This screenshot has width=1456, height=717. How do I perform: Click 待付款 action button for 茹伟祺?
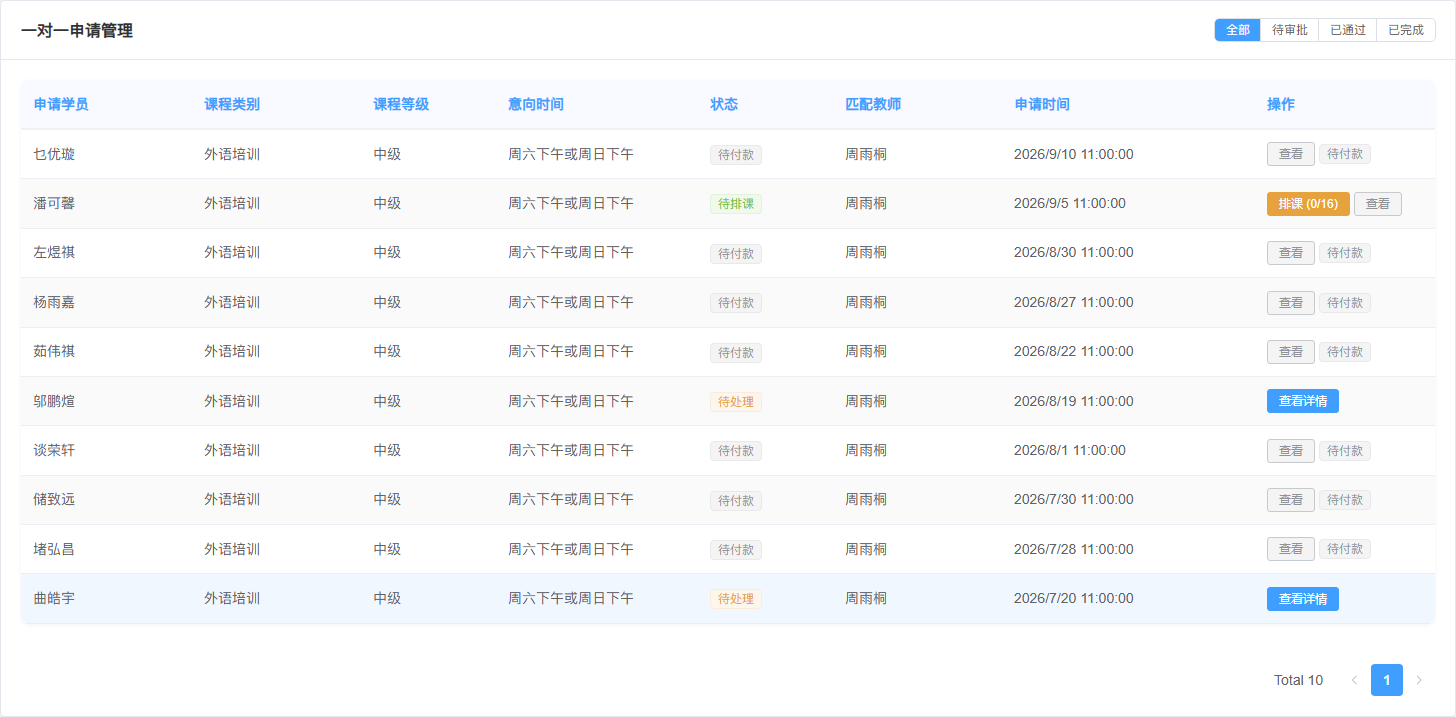tap(1345, 352)
